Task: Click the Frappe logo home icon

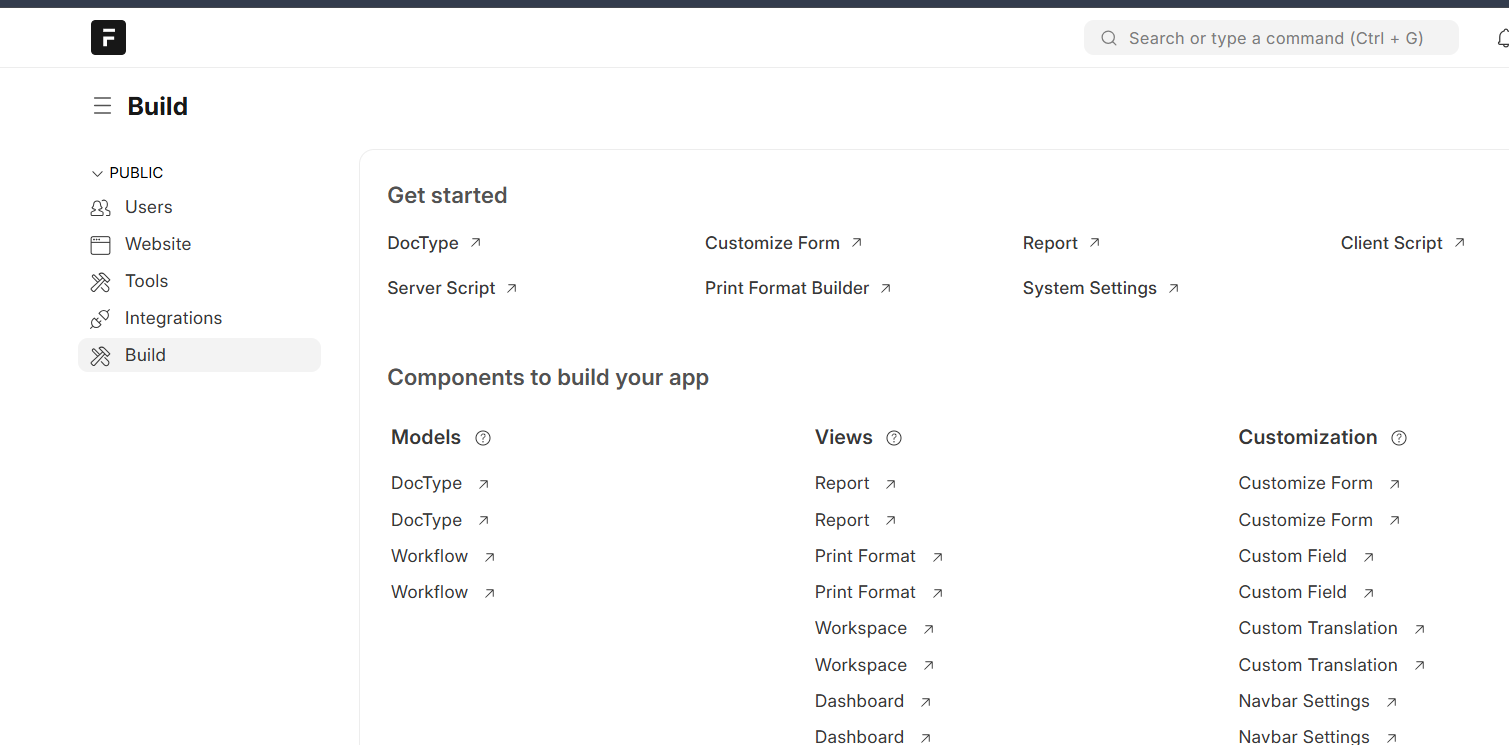Action: point(108,38)
